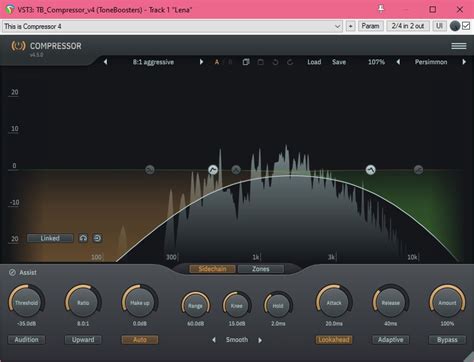Click the redo arrow icon
Screen dimensions: 474x362
coord(290,62)
